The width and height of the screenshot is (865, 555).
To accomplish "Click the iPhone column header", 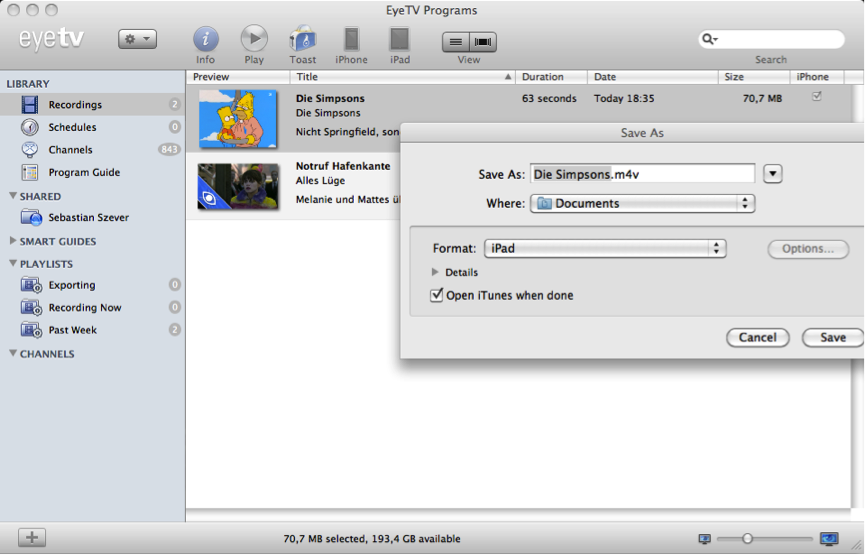I will point(817,77).
